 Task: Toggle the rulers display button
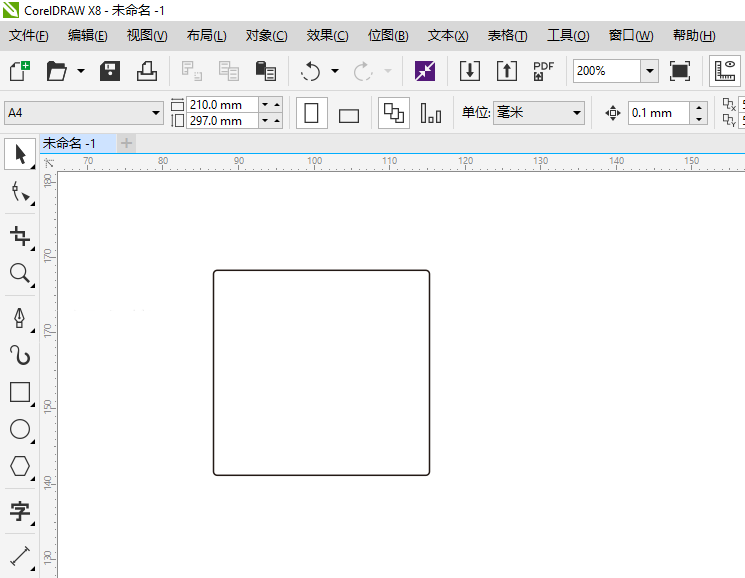tap(725, 71)
